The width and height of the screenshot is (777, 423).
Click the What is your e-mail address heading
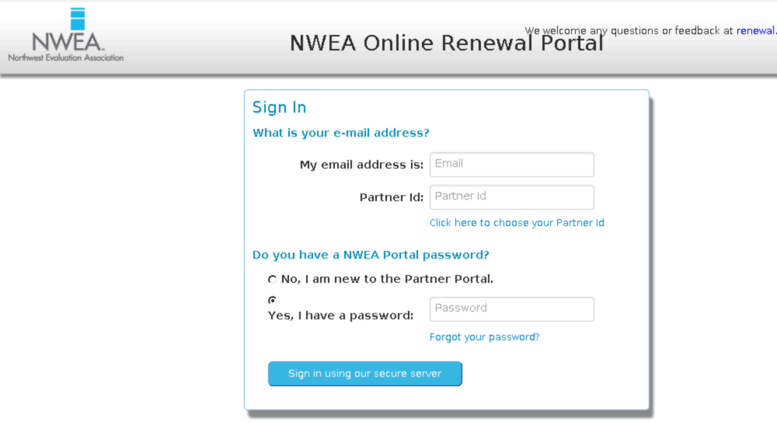341,133
